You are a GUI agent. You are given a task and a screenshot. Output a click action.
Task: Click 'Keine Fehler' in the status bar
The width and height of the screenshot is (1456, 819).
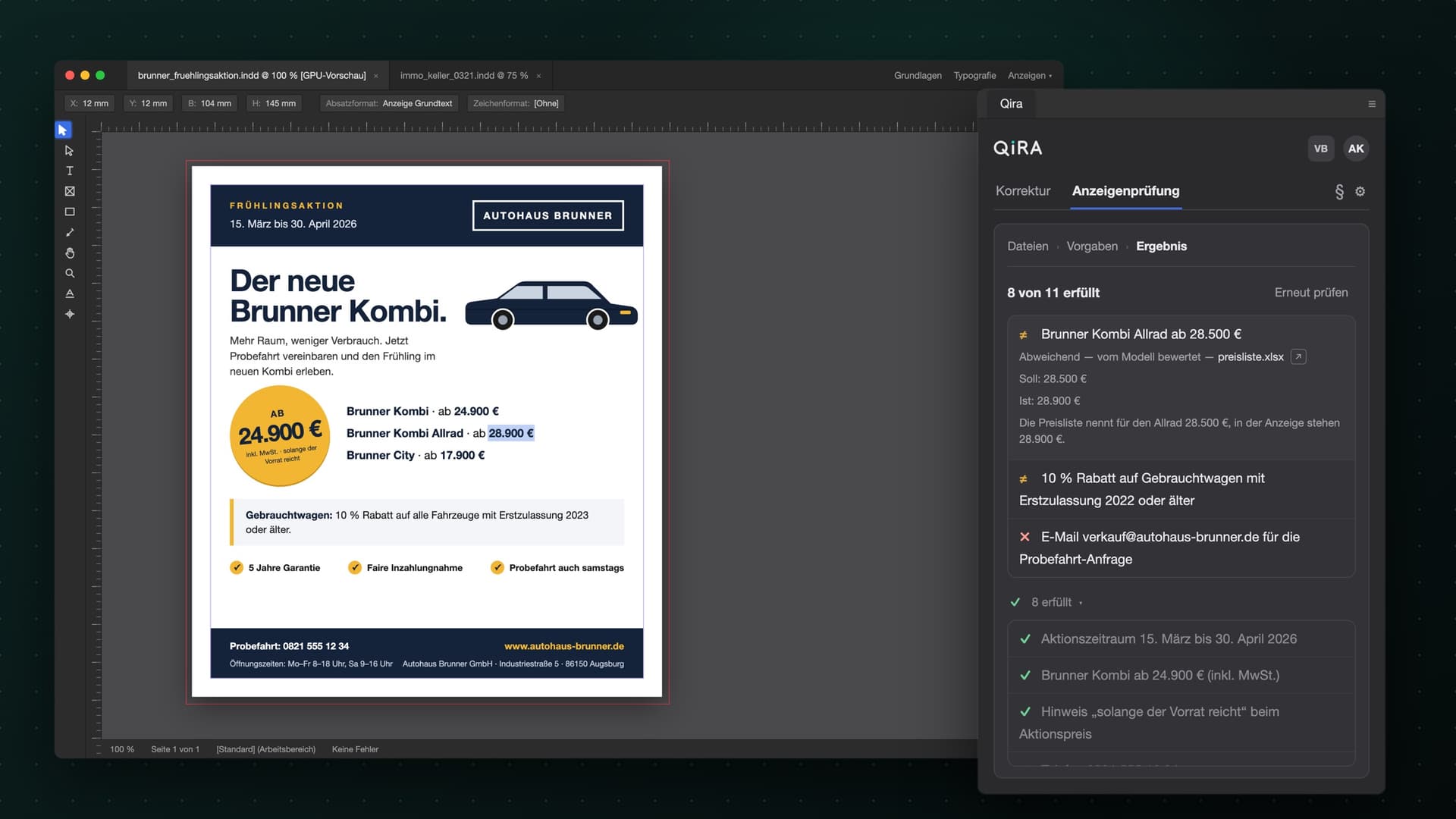coord(355,750)
